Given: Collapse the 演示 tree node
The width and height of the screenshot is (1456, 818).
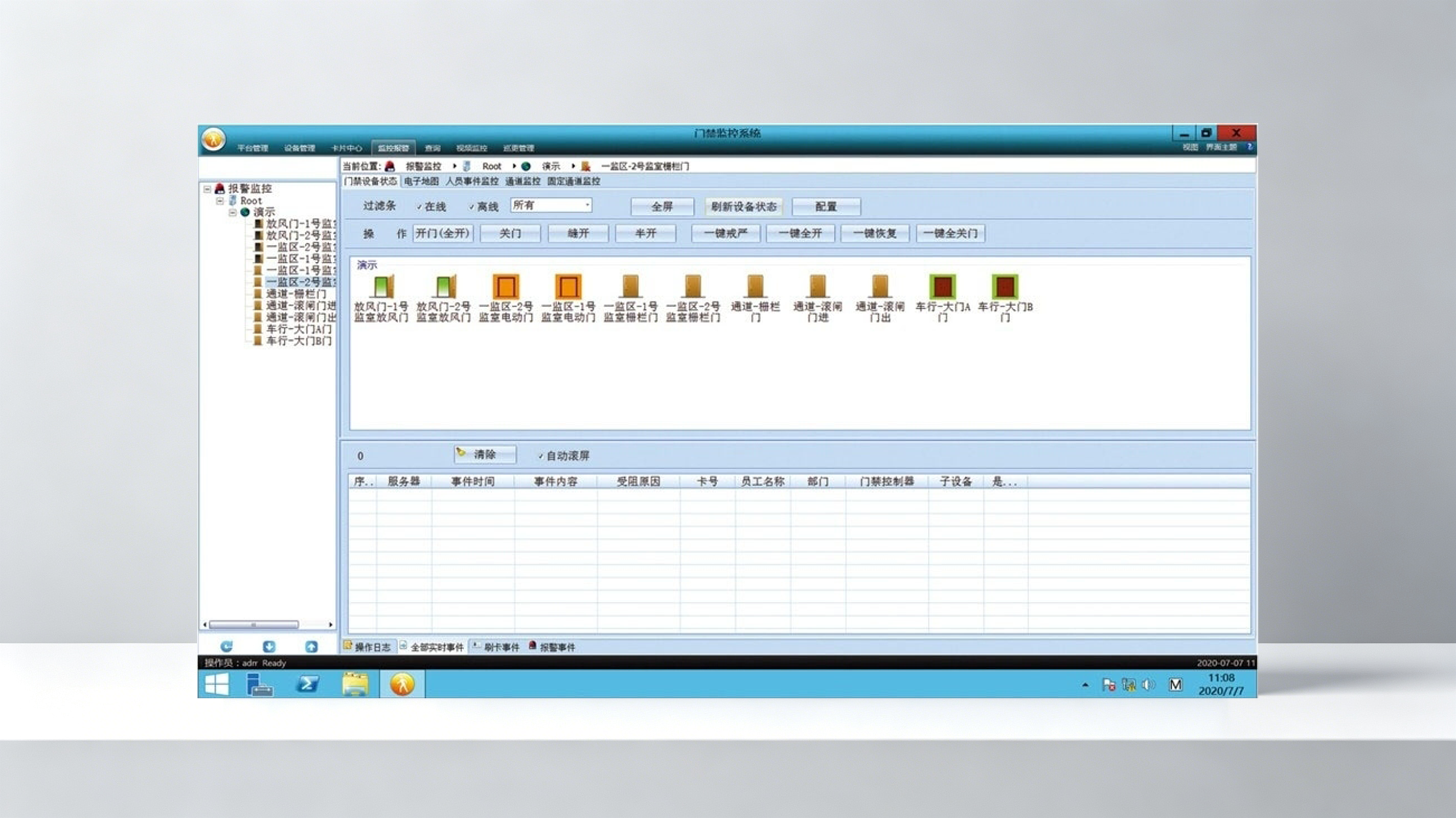Looking at the screenshot, I should coord(232,213).
